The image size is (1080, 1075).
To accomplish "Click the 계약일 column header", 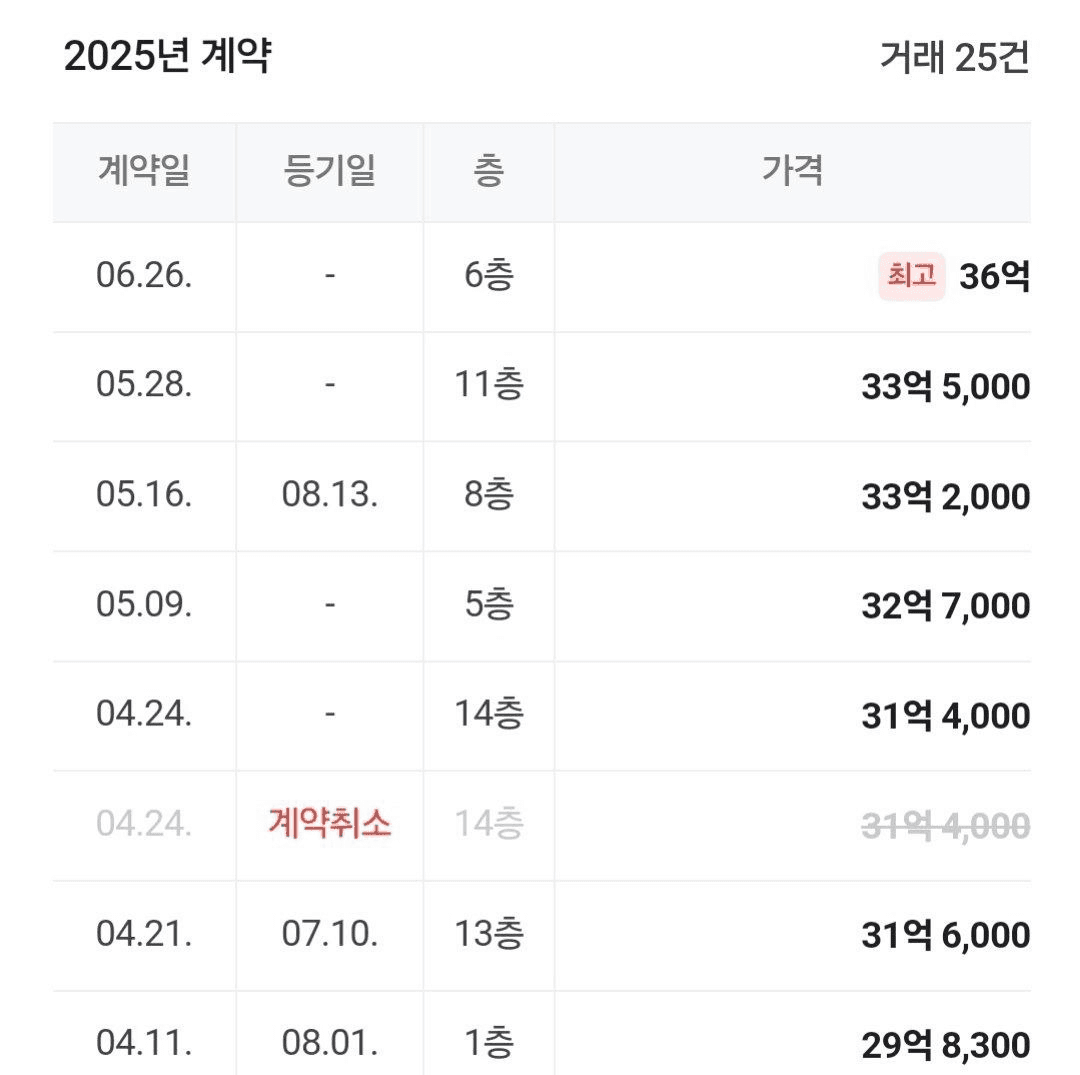I will click(x=144, y=171).
